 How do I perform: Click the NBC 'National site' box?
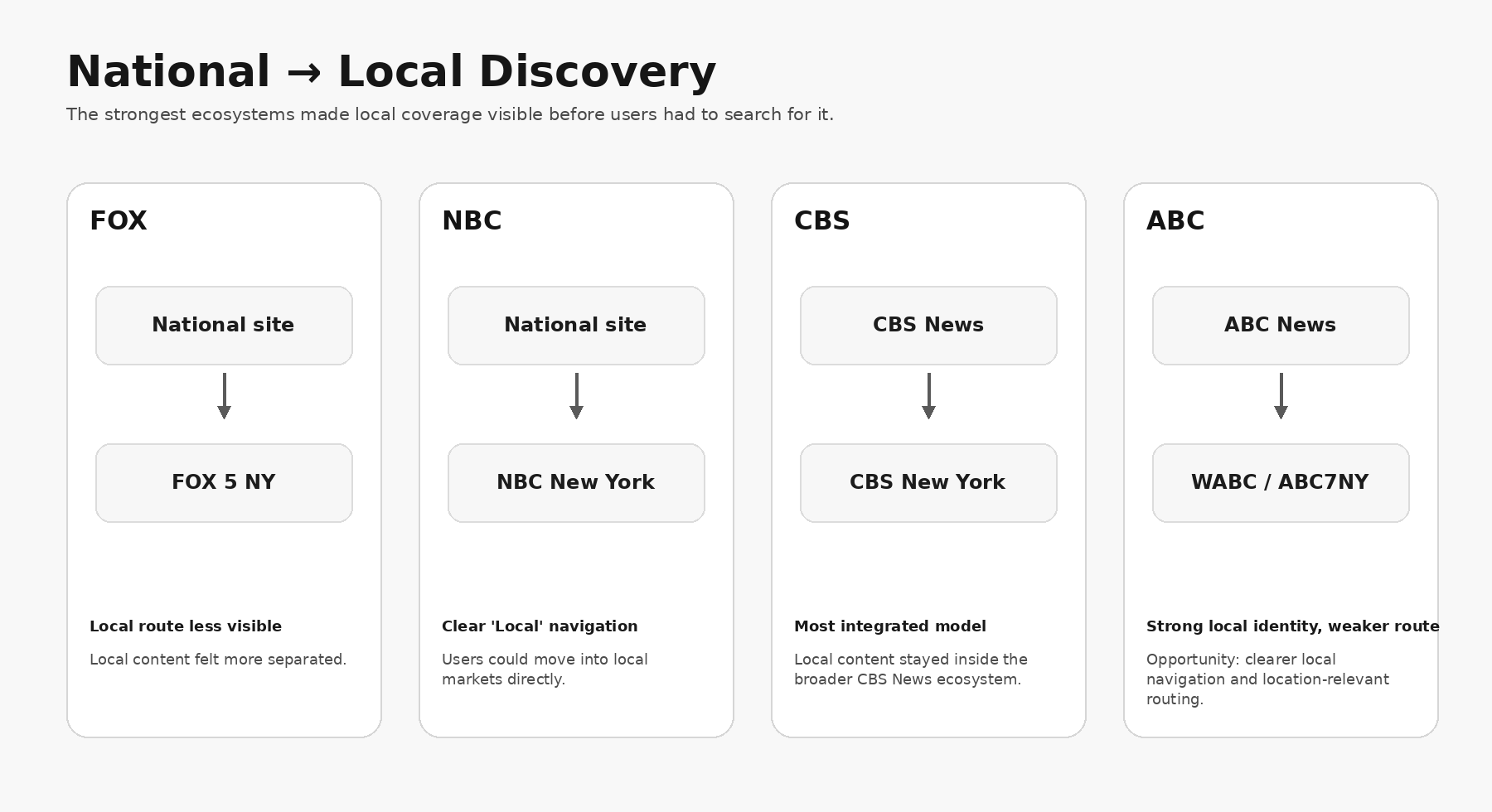576,326
